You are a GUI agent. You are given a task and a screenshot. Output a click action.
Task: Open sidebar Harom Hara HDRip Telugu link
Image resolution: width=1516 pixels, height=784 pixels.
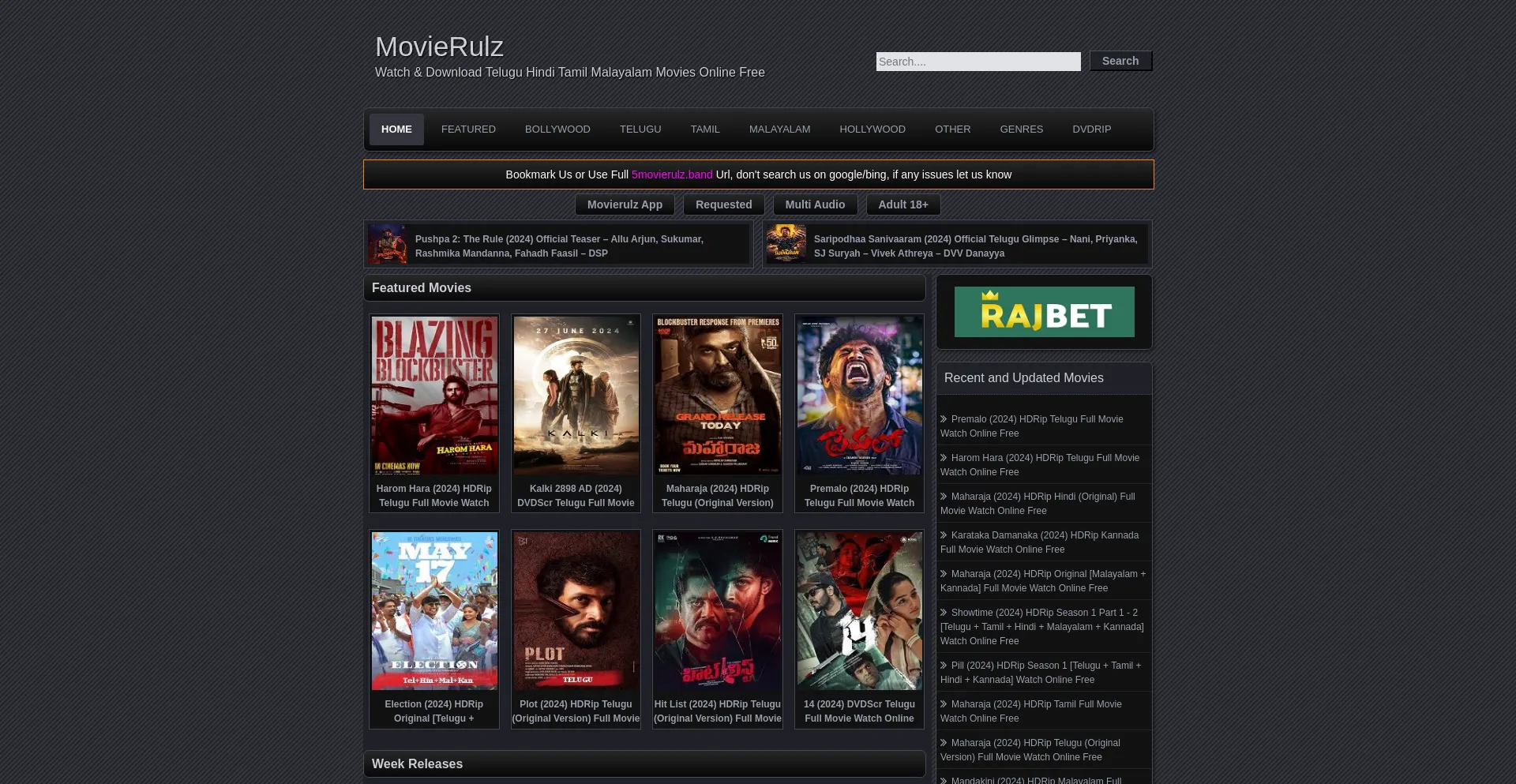(1040, 465)
